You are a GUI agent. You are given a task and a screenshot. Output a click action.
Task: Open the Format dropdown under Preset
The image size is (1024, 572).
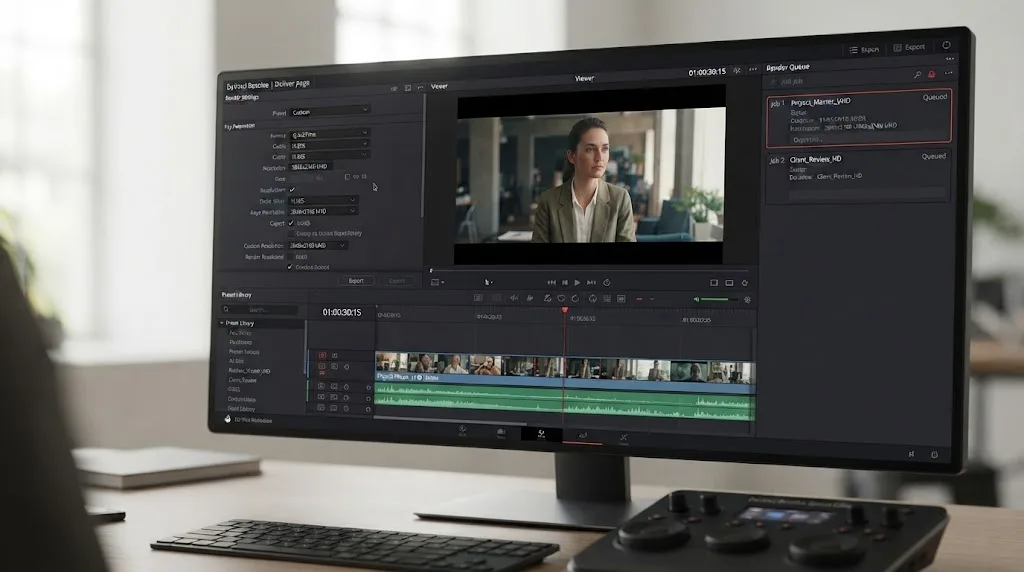pos(330,134)
